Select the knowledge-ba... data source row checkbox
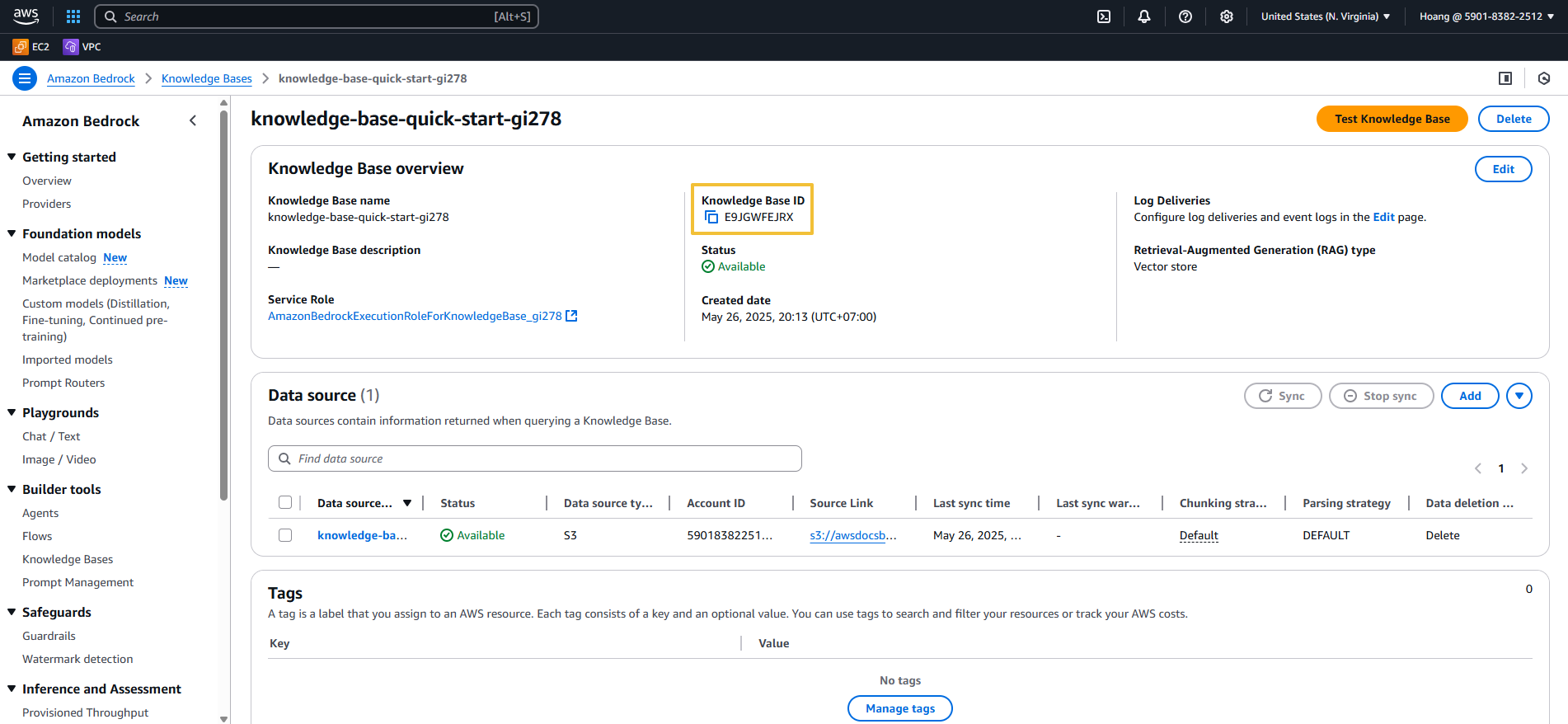1568x724 pixels. pos(285,535)
